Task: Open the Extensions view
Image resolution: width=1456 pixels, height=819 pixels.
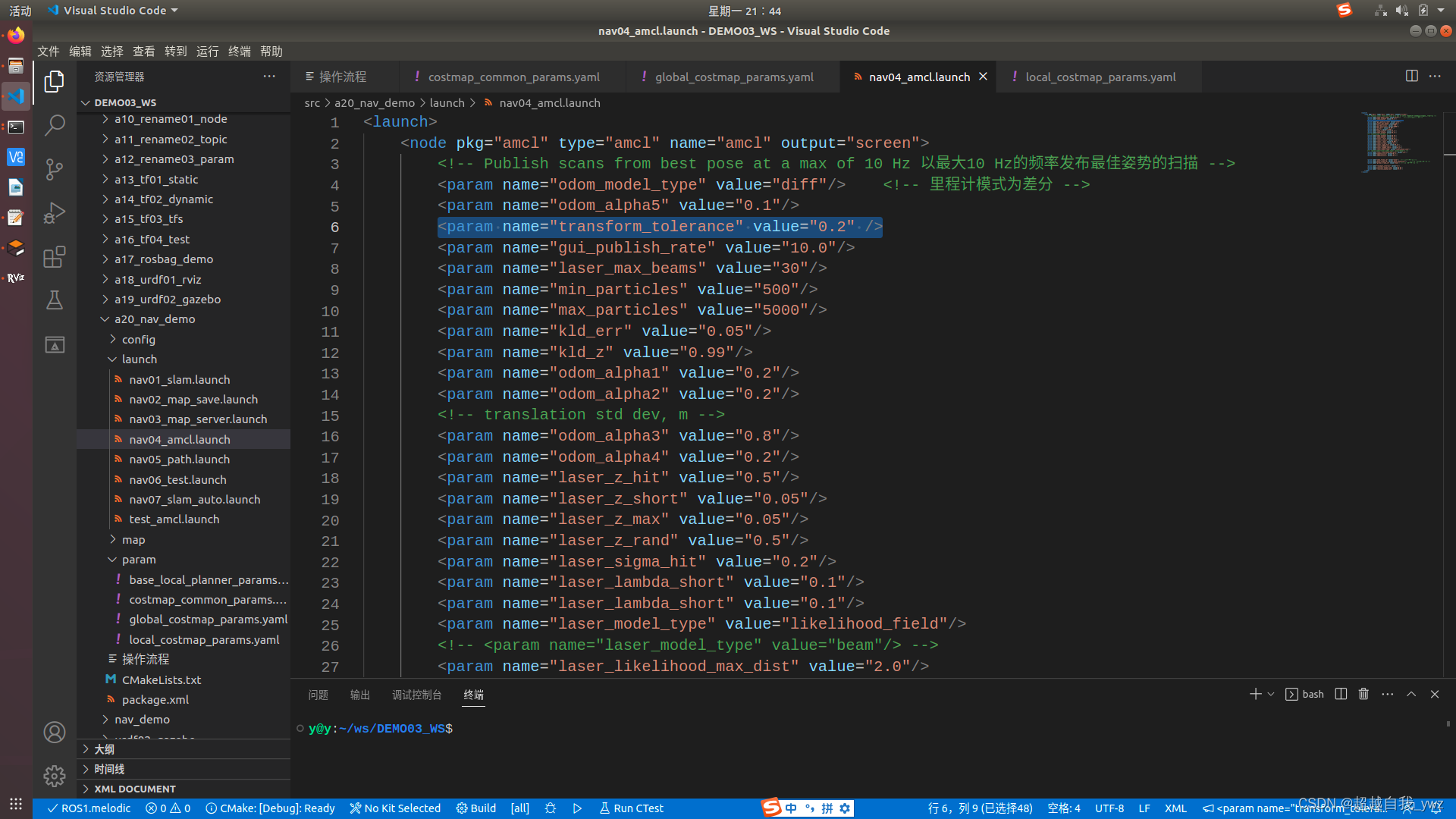Action: [x=54, y=257]
